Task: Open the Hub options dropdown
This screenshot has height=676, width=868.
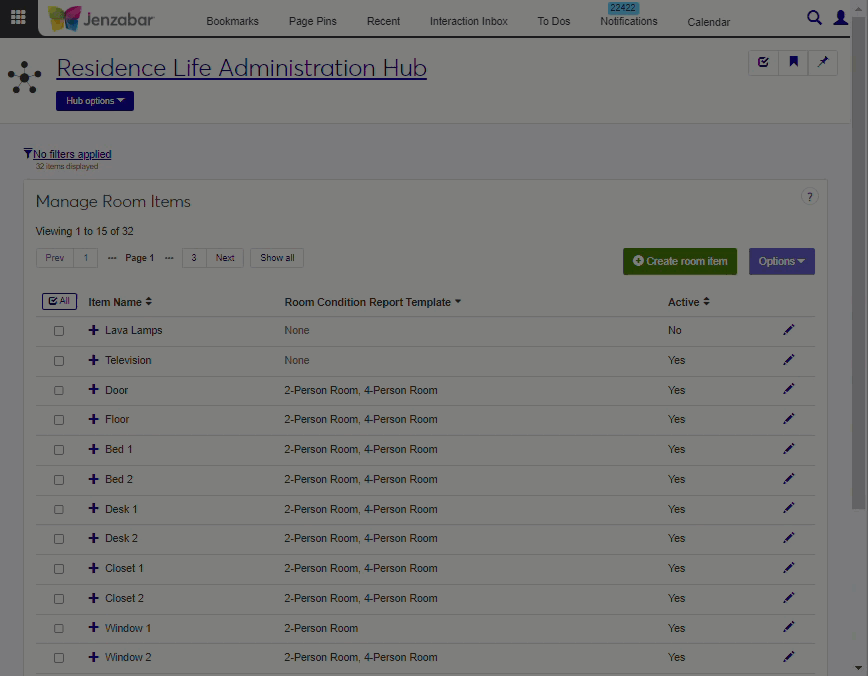Action: (x=95, y=101)
